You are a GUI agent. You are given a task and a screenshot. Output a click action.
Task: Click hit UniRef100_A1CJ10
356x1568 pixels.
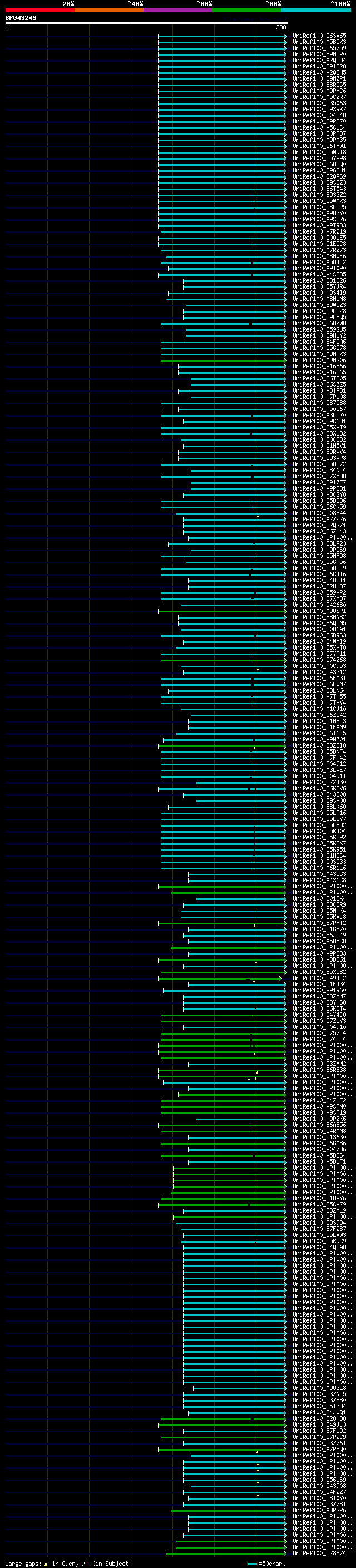click(x=319, y=709)
